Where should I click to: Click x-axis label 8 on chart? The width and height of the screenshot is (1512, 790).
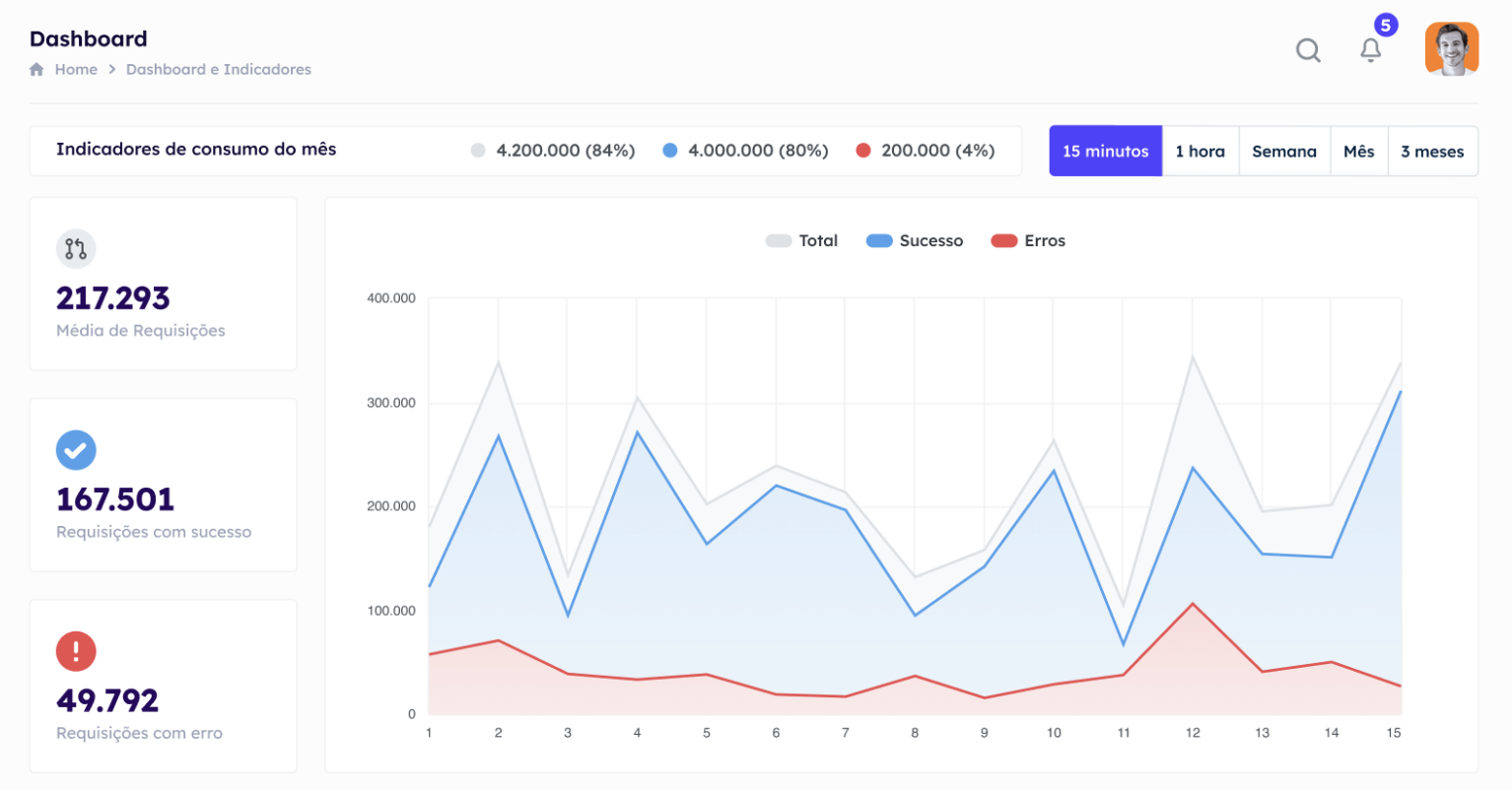click(x=915, y=733)
